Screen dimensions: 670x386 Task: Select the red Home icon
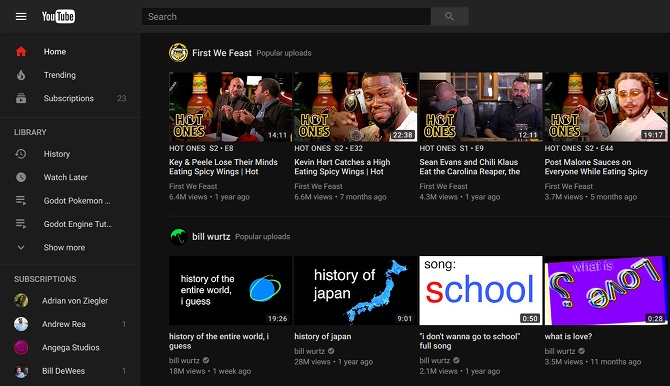[21, 52]
